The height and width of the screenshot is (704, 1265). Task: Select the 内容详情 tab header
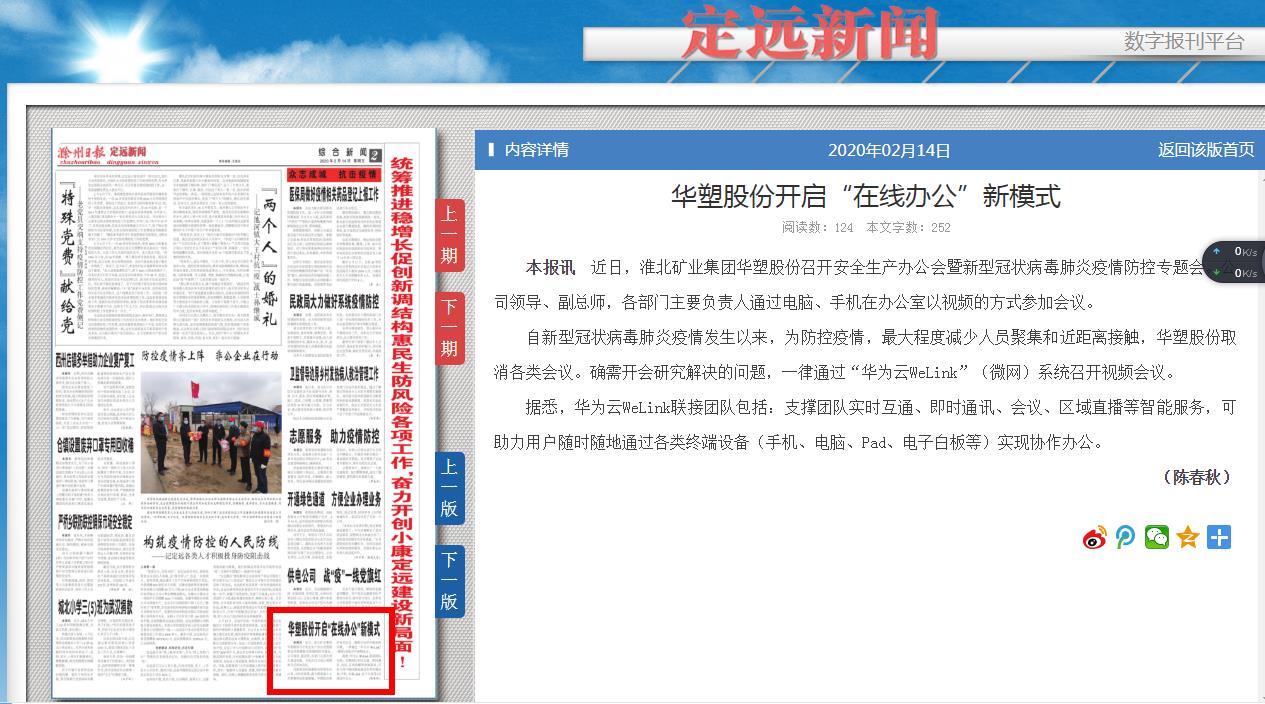[x=536, y=150]
